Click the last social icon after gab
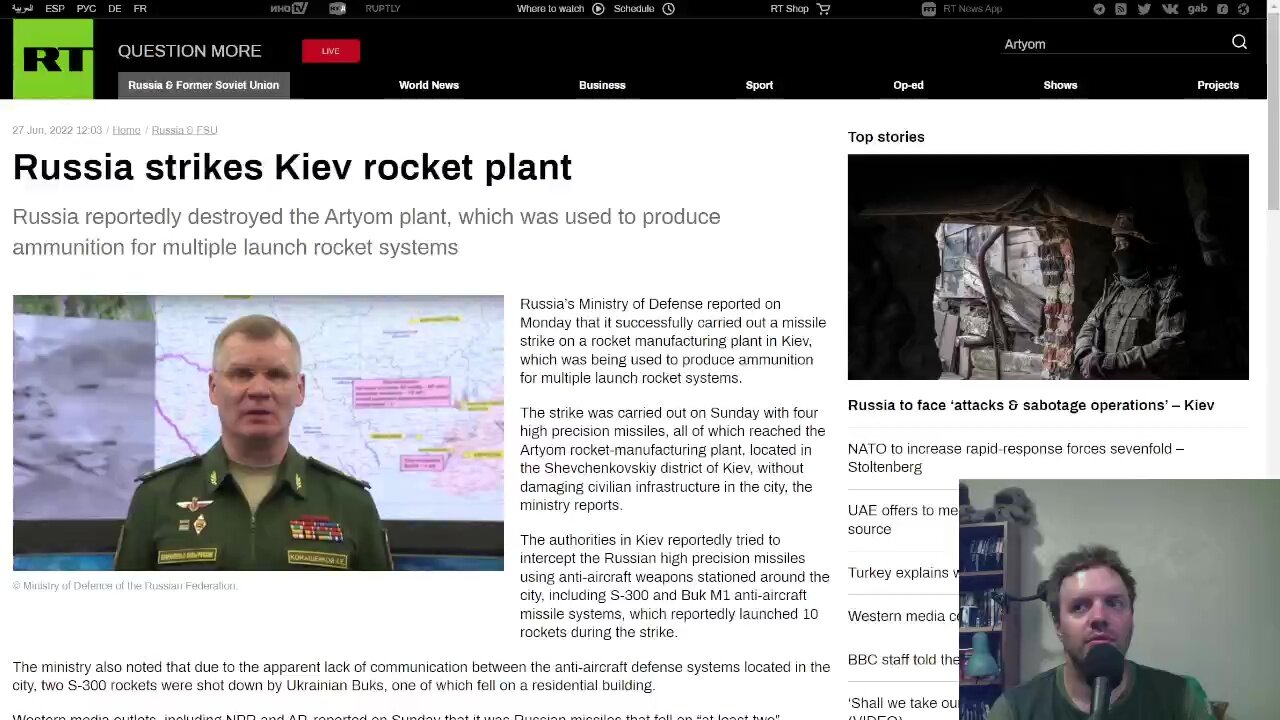 tap(1244, 9)
